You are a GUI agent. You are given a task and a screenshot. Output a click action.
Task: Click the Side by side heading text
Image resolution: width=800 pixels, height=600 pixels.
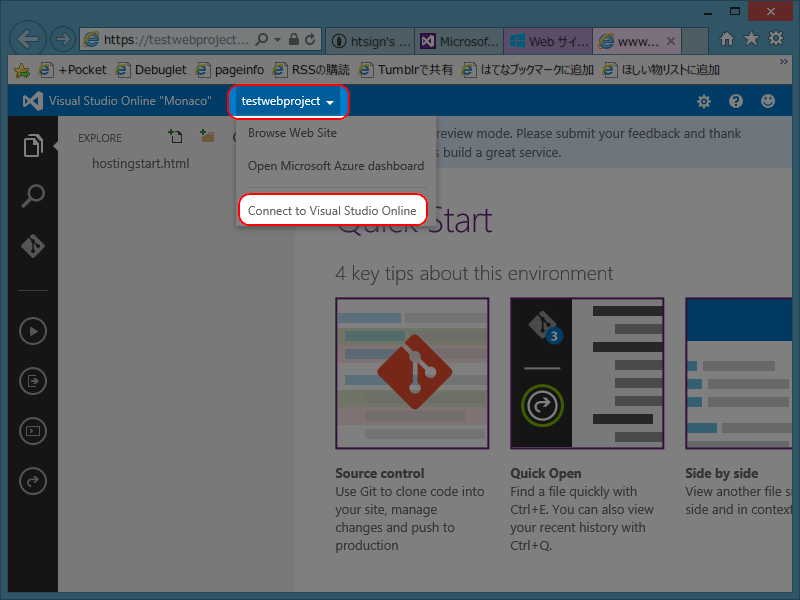click(721, 473)
